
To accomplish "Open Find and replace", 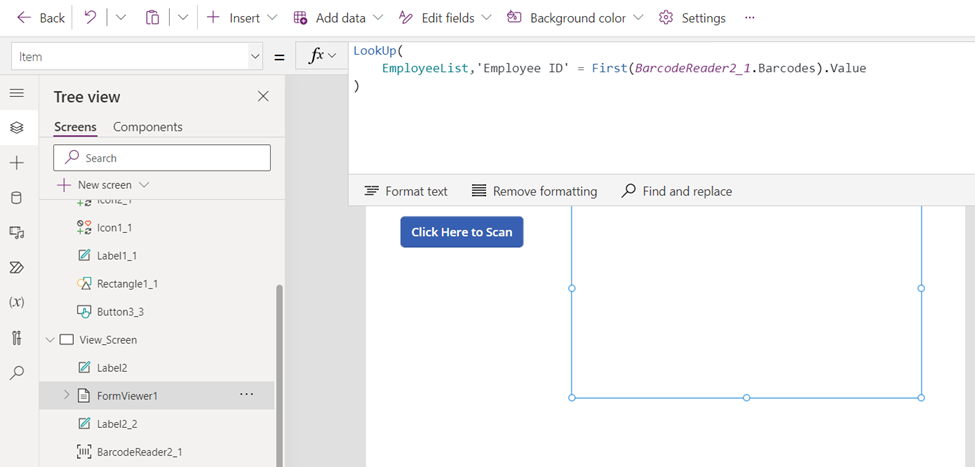I will 677,192.
